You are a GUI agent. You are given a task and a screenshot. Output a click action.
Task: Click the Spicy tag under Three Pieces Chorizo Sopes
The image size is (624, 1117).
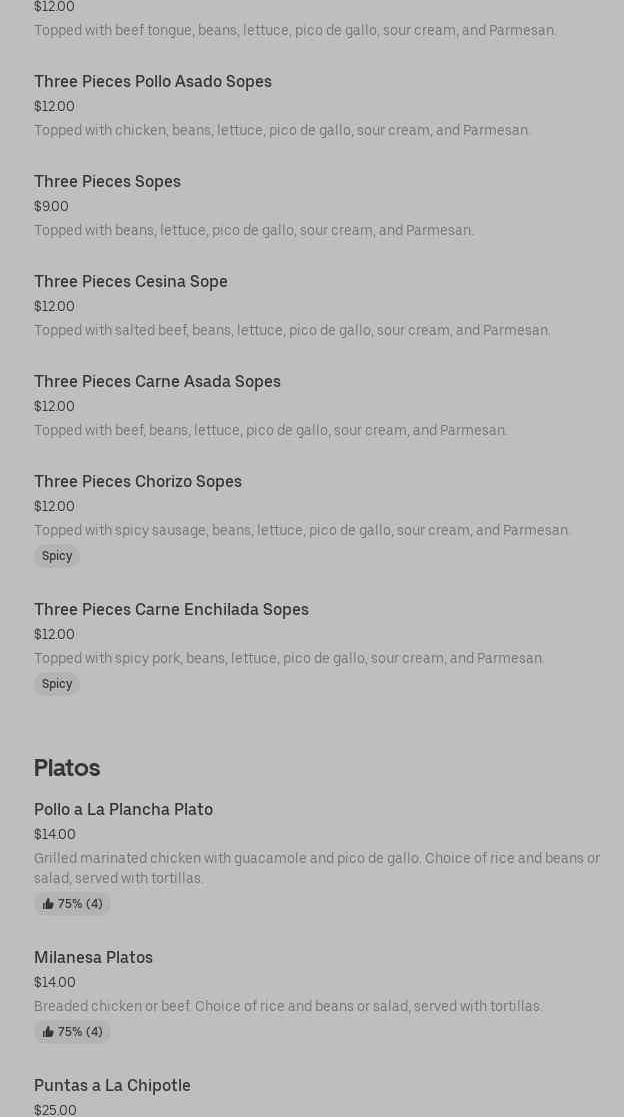click(57, 556)
